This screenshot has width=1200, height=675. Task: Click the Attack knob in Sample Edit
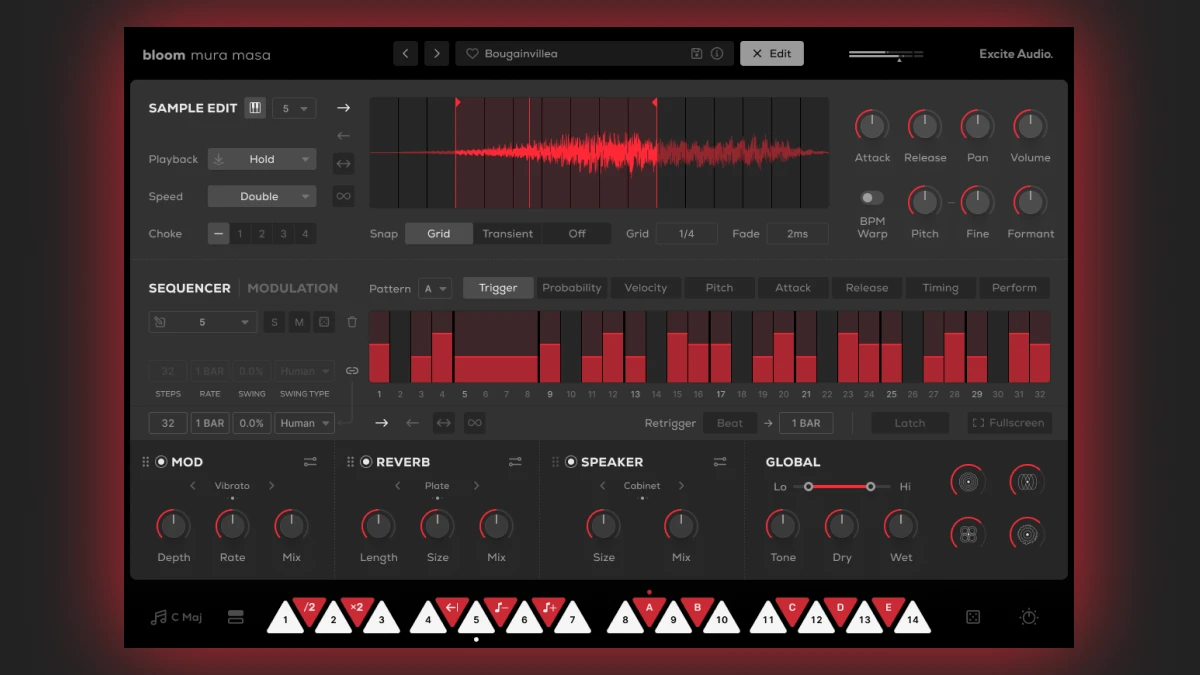tap(872, 126)
